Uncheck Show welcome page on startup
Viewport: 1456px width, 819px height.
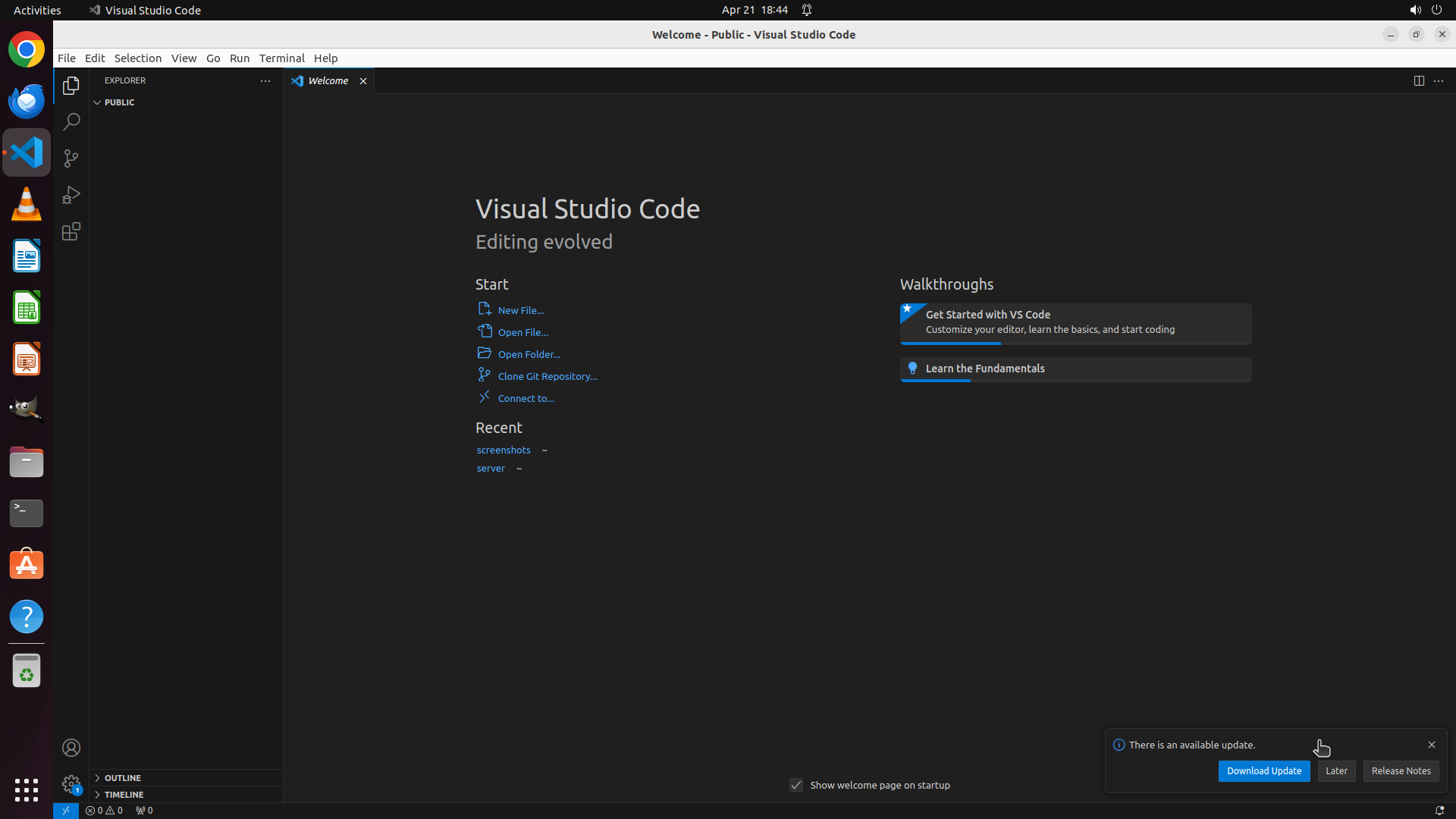pos(796,785)
